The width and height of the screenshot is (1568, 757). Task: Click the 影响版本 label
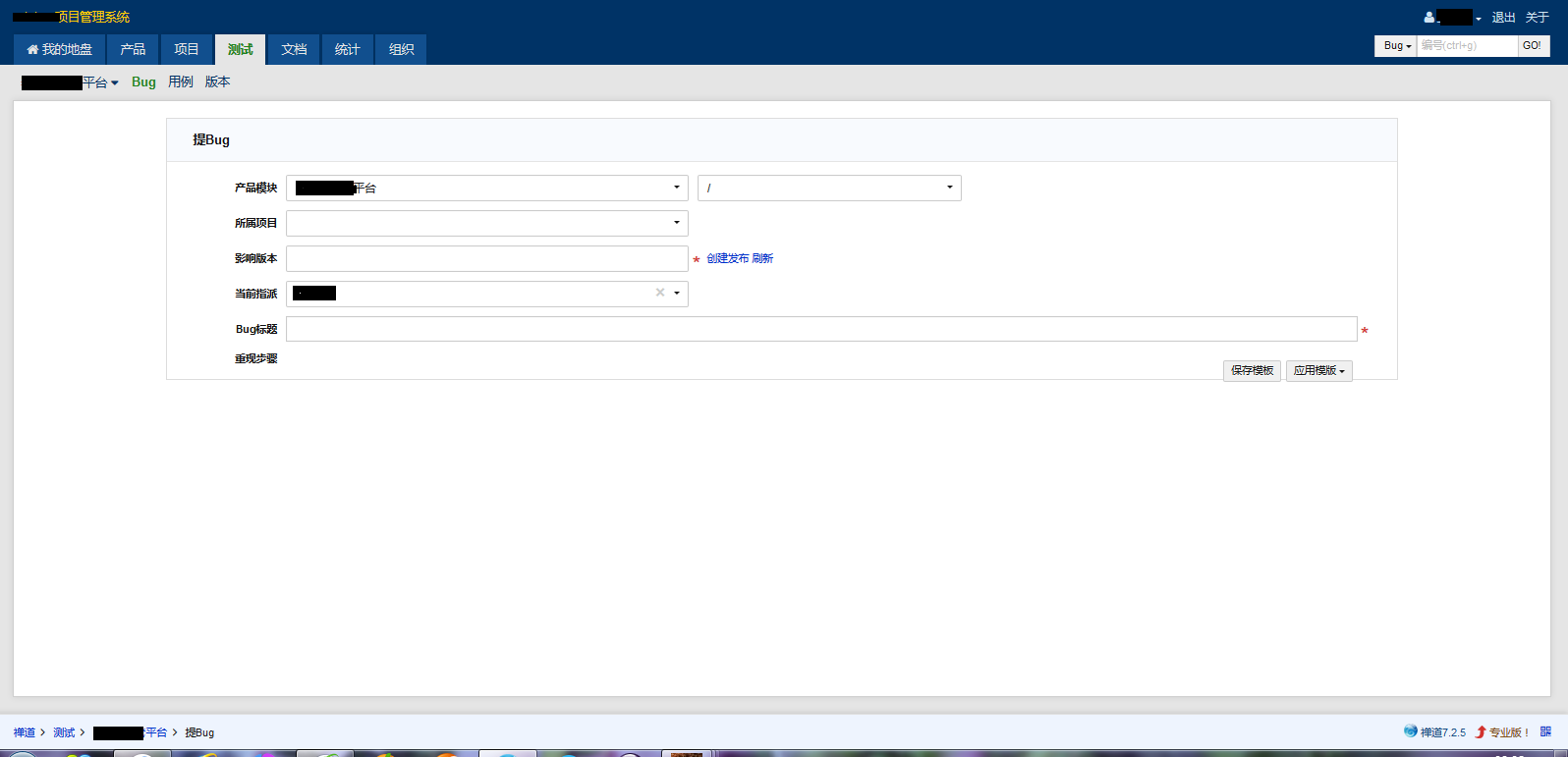[x=255, y=258]
